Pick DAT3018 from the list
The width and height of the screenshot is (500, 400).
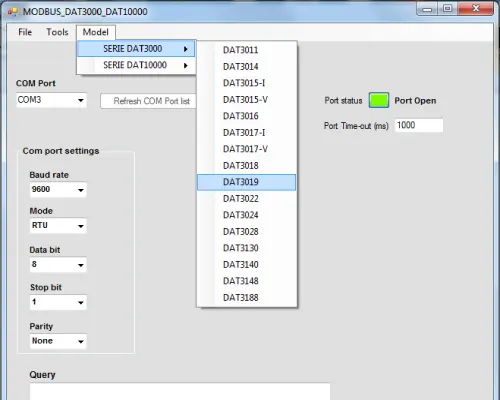(x=246, y=166)
